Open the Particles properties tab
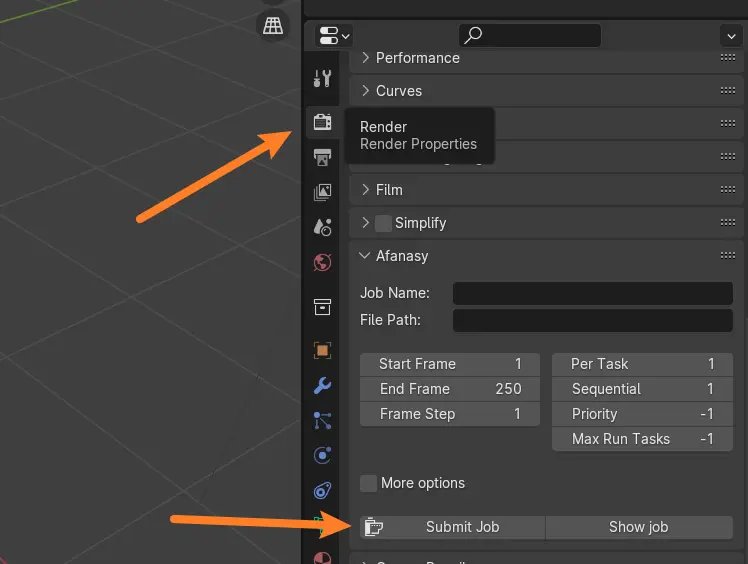This screenshot has height=564, width=748. click(322, 420)
